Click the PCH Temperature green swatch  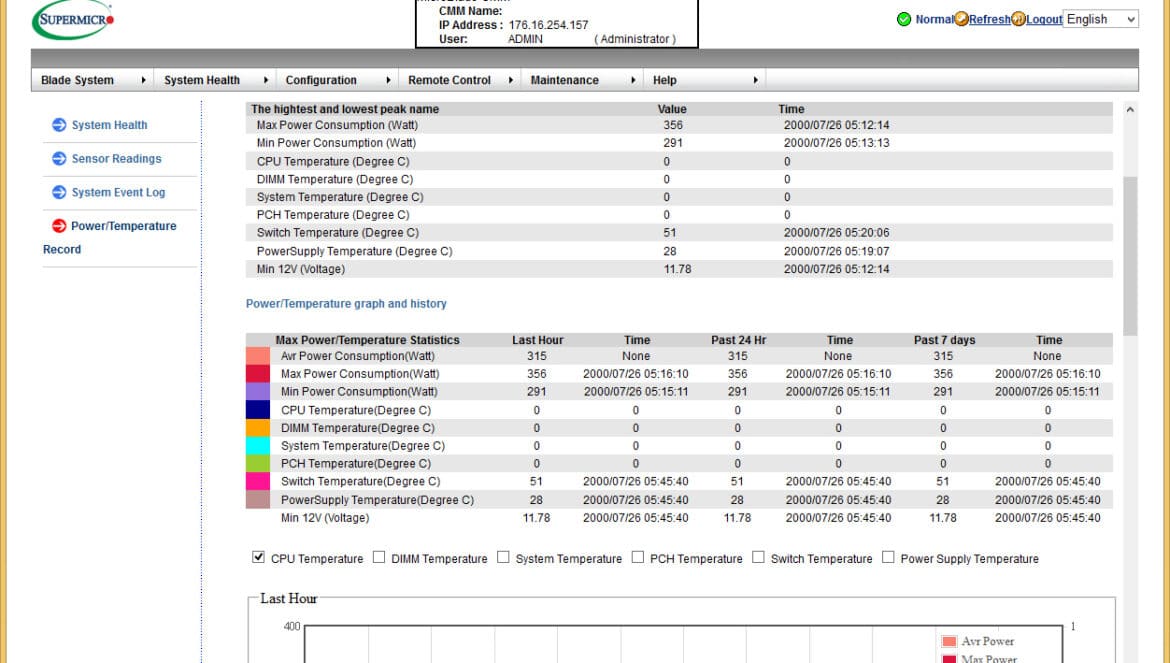257,463
